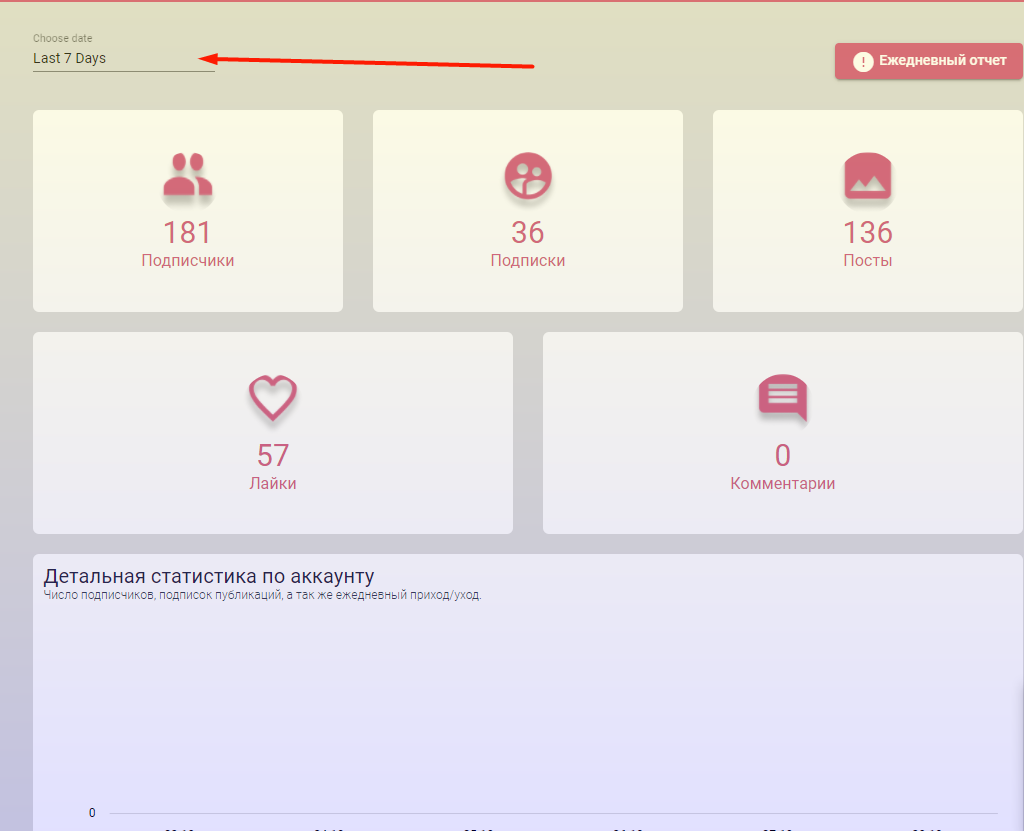Click the 181 followers count

(x=188, y=233)
